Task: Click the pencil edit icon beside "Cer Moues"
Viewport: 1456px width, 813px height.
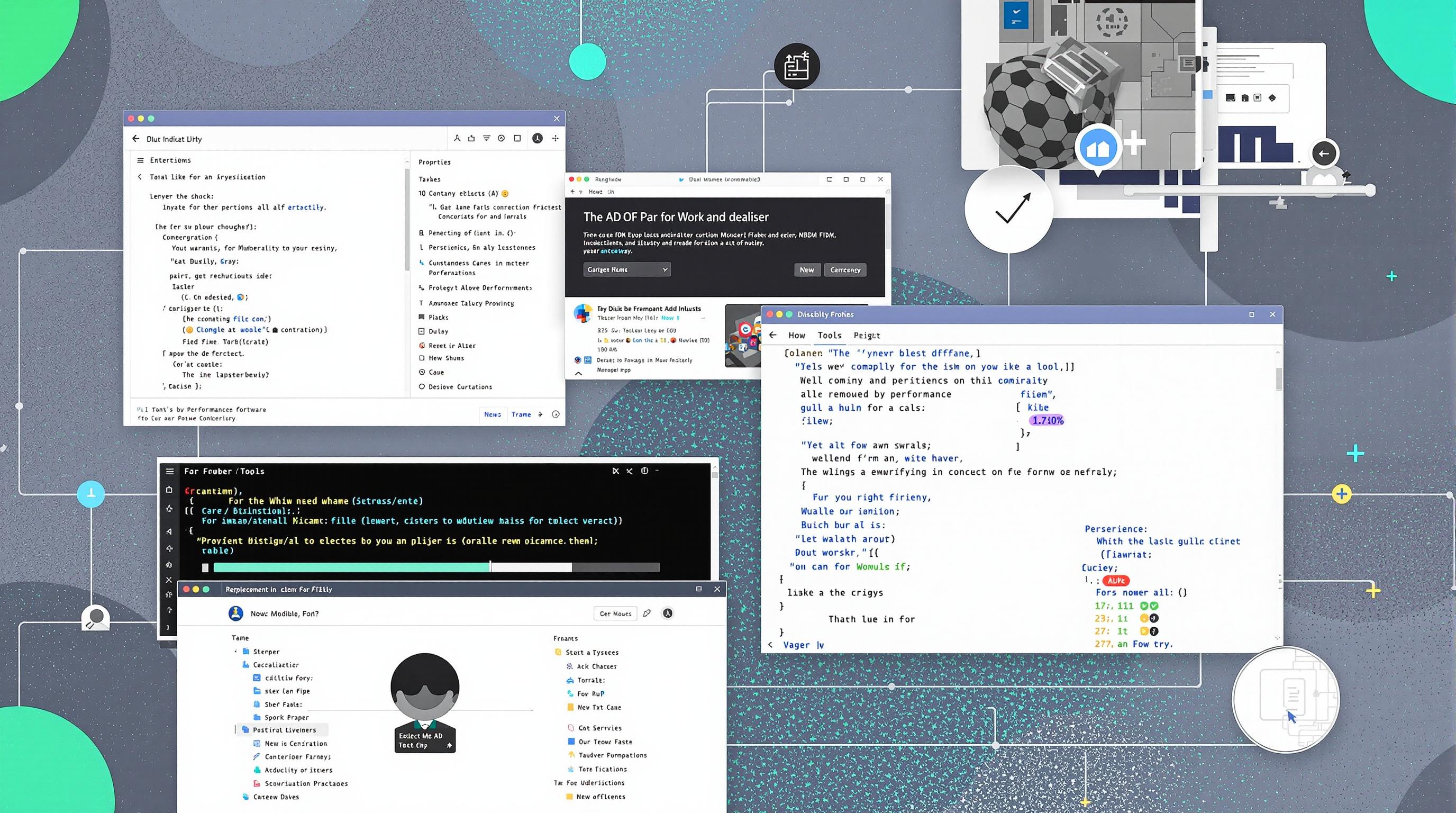Action: coord(647,613)
